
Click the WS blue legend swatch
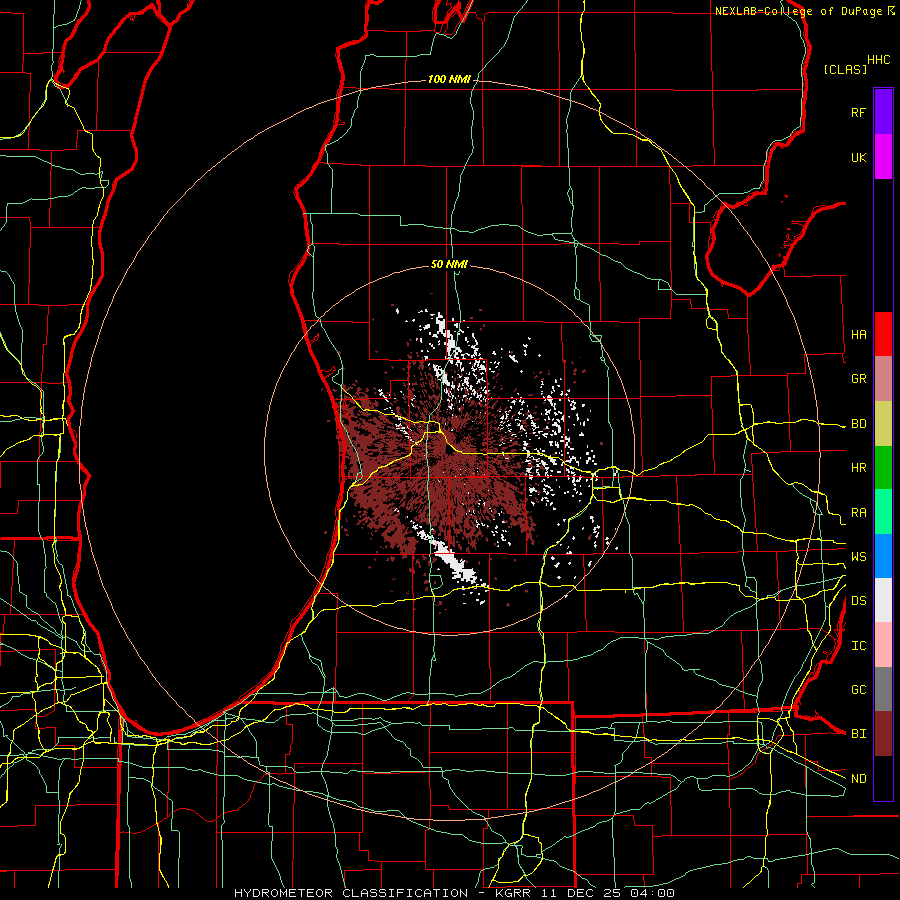coord(883,556)
